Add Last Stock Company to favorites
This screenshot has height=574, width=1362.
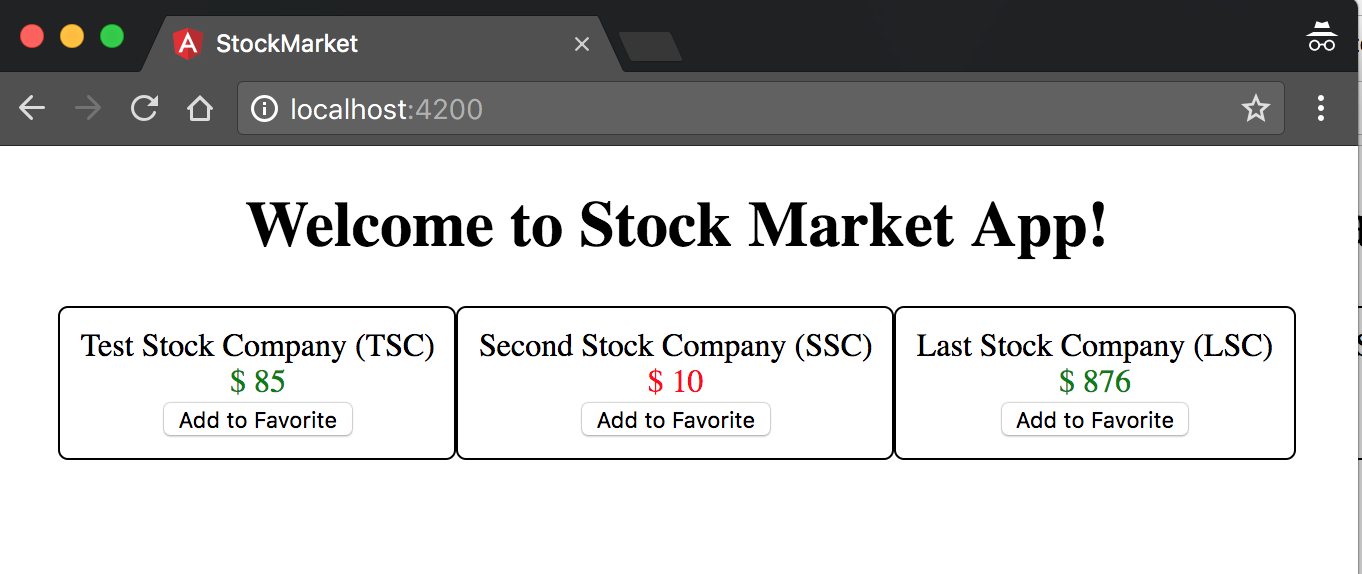1095,420
